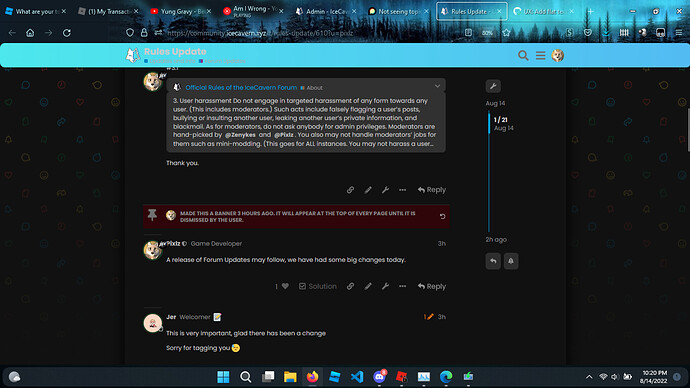Jump to '2h ago' at timeline bottom
The image size is (690, 388).
[x=496, y=239]
